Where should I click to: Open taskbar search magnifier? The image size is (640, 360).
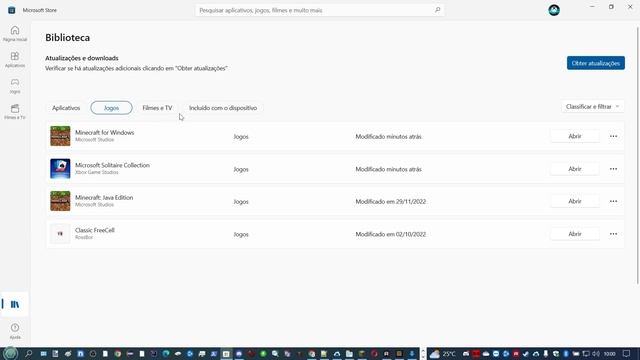(29, 353)
